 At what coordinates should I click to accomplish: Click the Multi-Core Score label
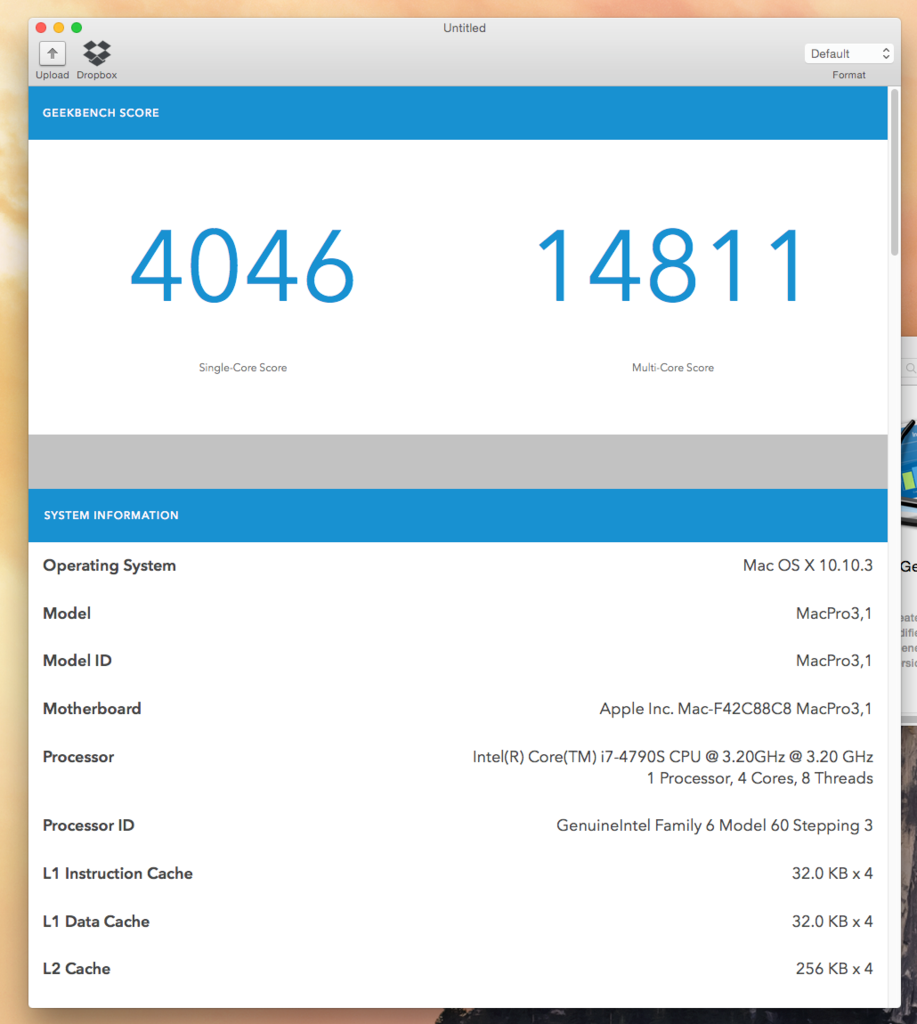coord(673,368)
